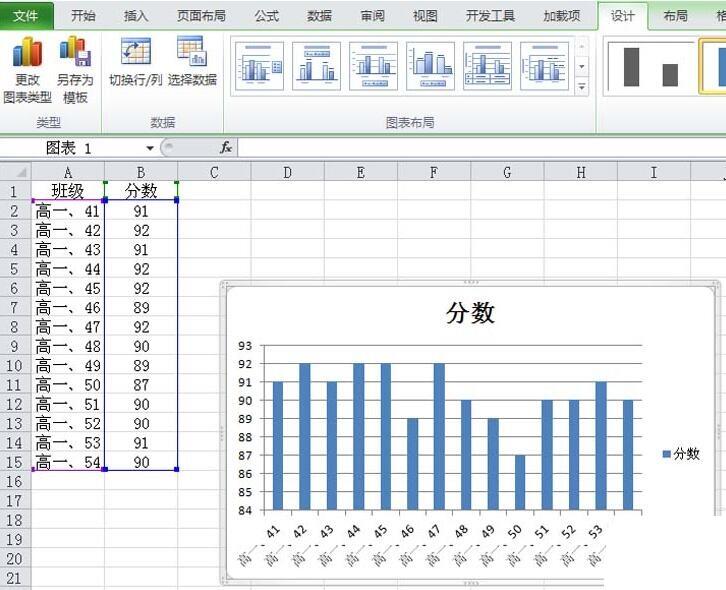Choose the sixth chart layout thumbnail
Viewport: 726px width, 590px height.
pyautogui.click(x=544, y=66)
